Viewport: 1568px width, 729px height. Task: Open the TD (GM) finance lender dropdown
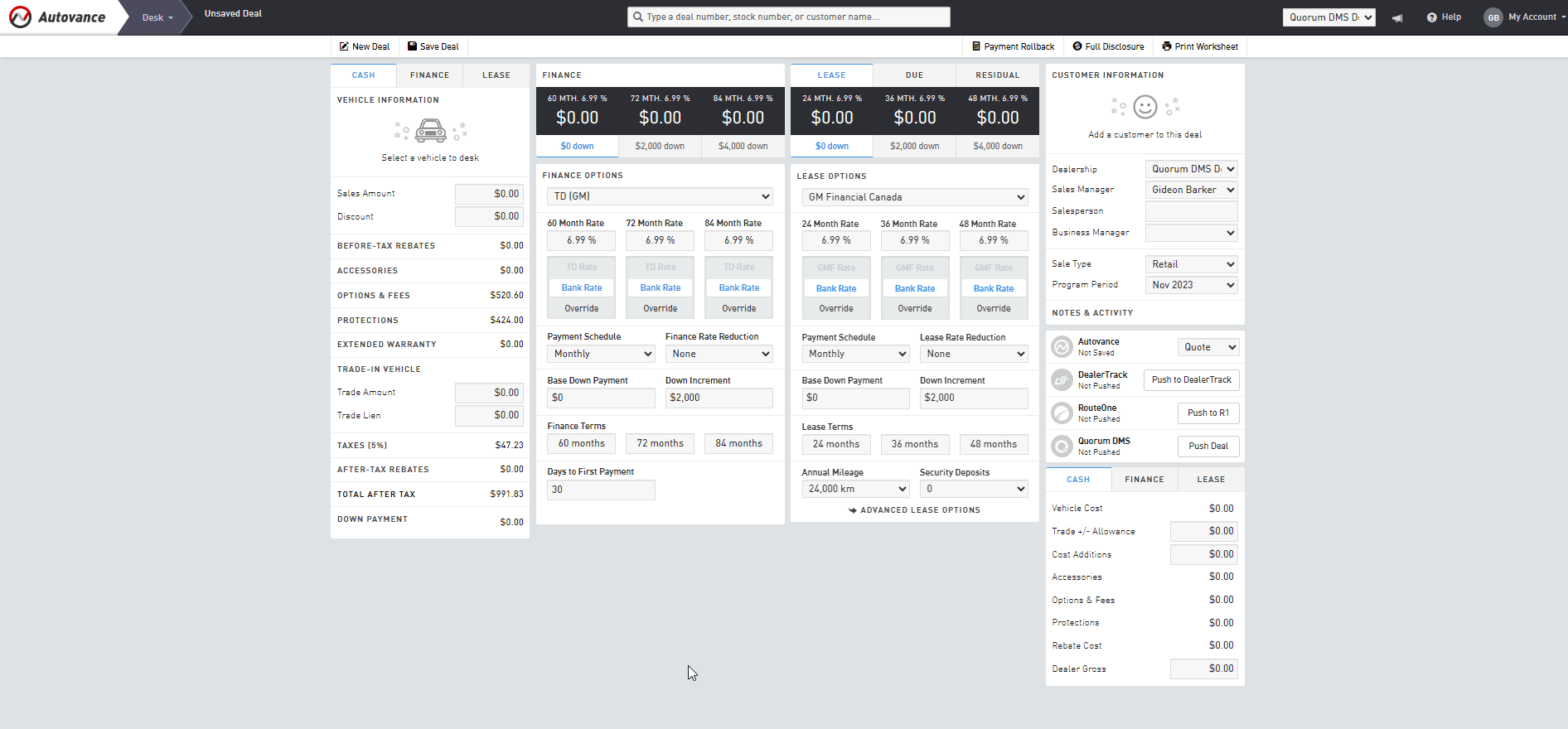point(660,196)
